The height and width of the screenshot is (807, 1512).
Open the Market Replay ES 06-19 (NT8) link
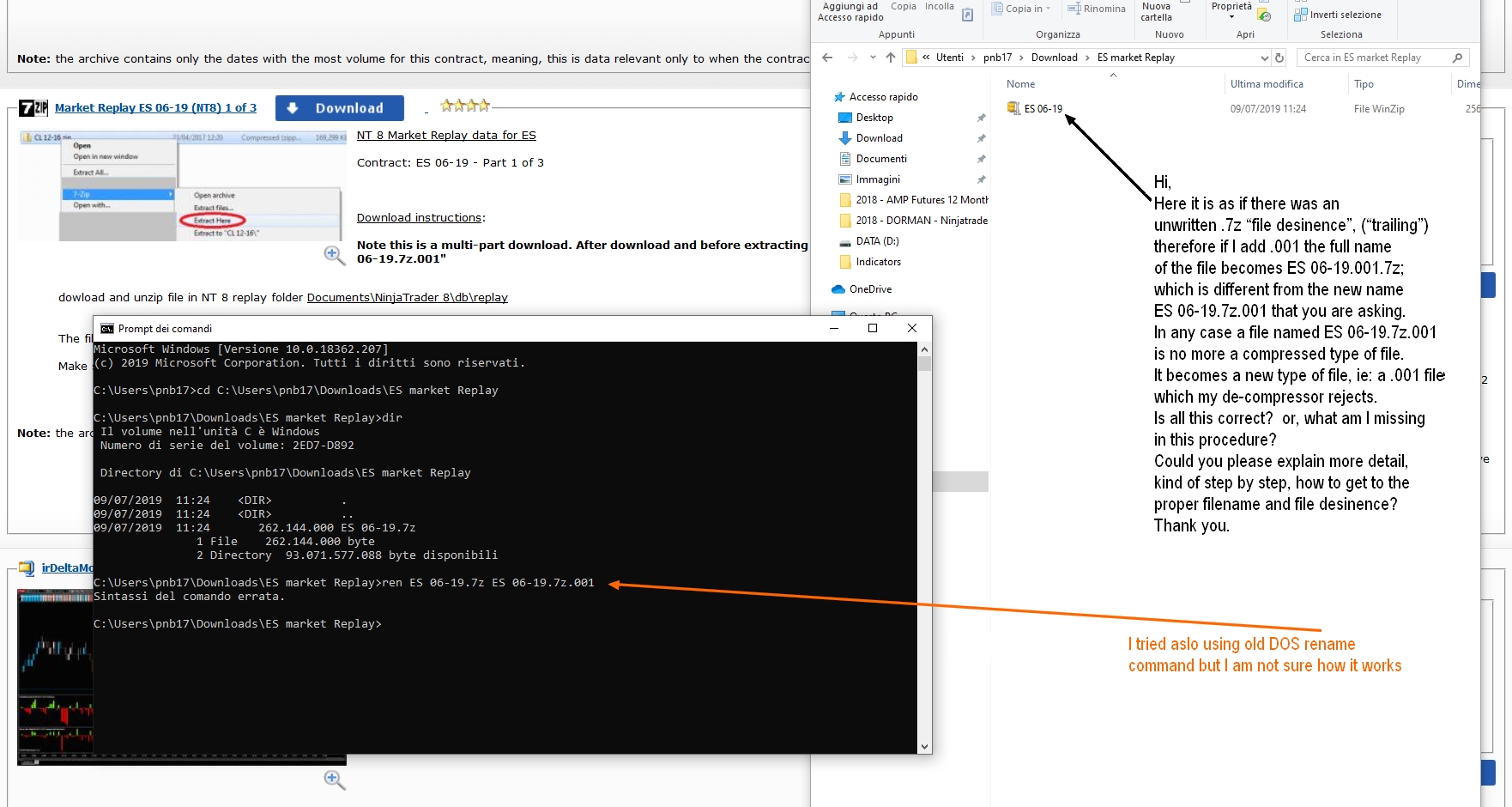pyautogui.click(x=155, y=108)
